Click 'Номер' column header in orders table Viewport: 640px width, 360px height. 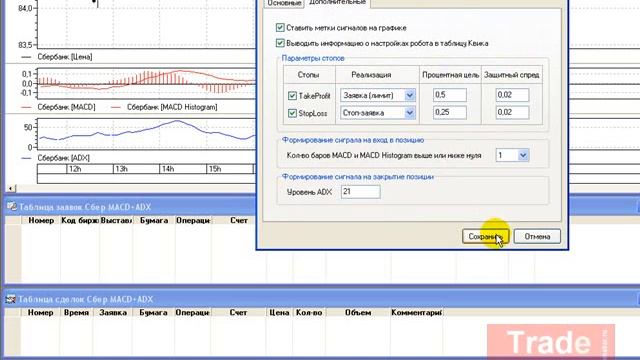coord(41,220)
